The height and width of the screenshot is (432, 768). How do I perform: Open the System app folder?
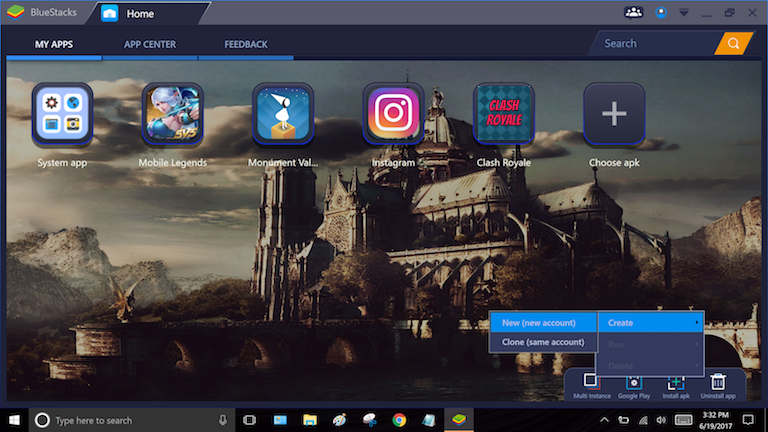coord(62,114)
